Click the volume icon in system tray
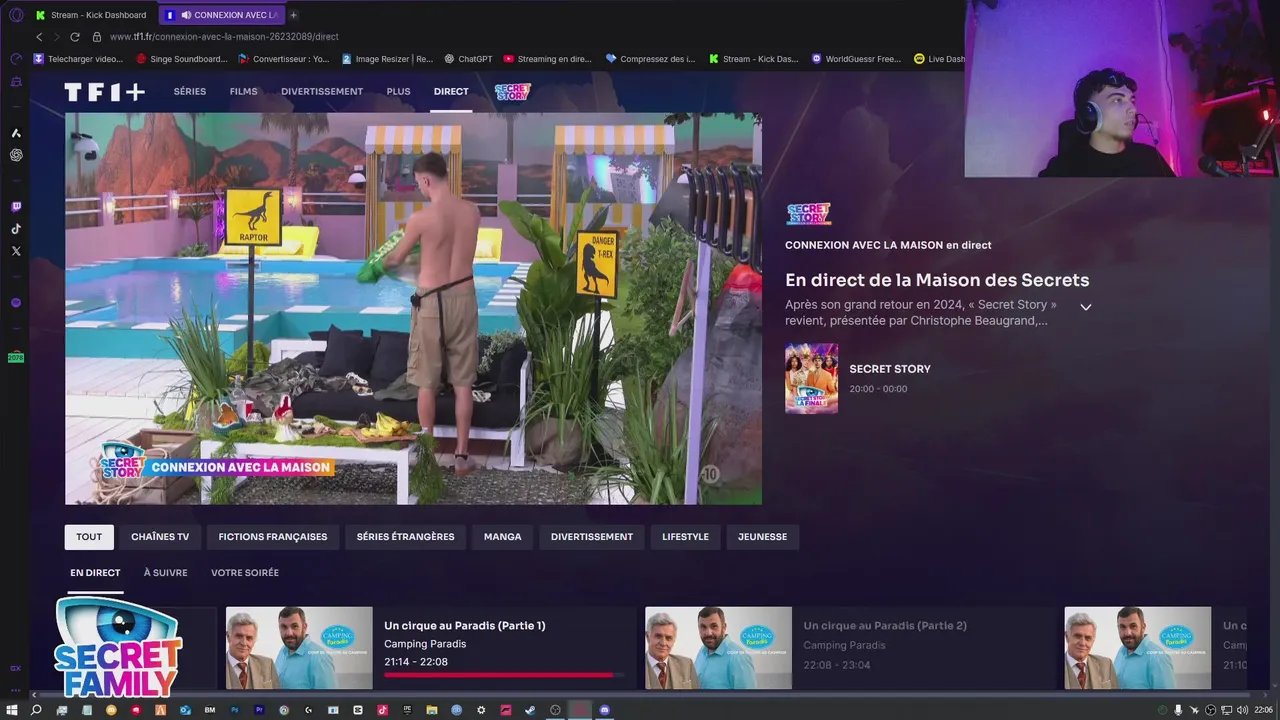 click(1242, 710)
